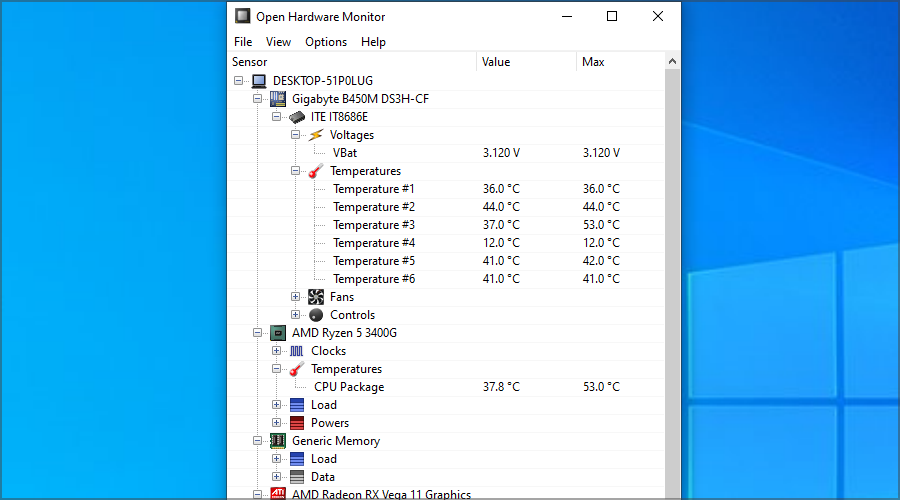Expand the Load group under AMD Ryzen
This screenshot has width=900, height=500.
point(277,405)
